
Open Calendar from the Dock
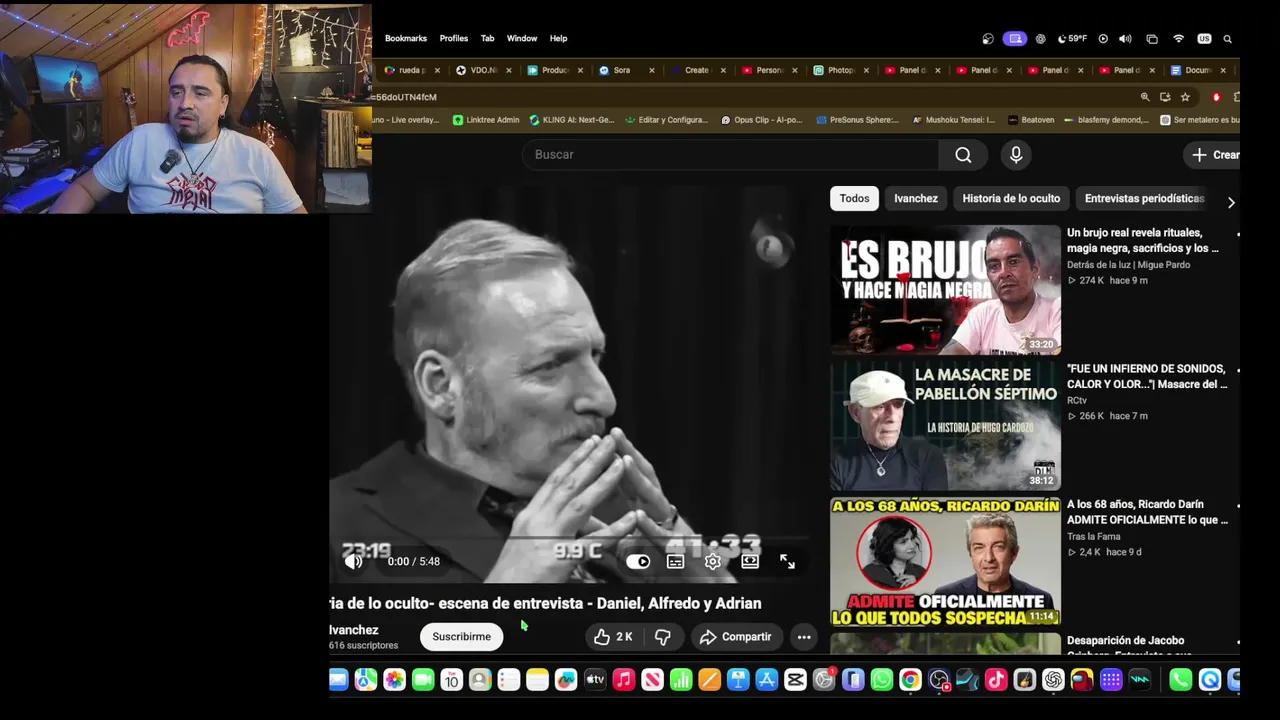click(451, 680)
